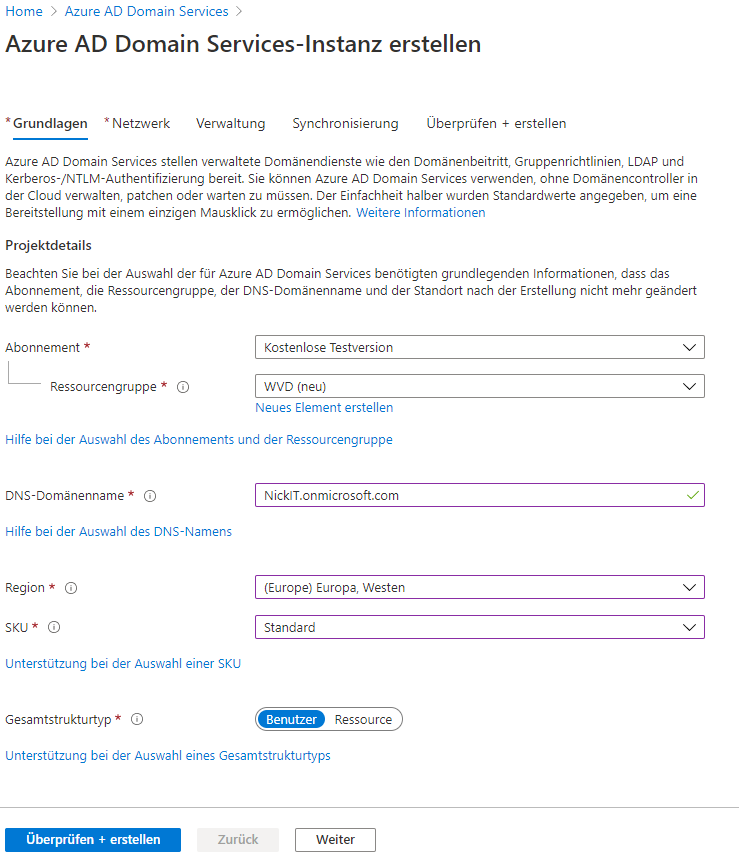Click info icon next to Gesamtstrukturtyp
The width and height of the screenshot is (739, 864).
137,719
